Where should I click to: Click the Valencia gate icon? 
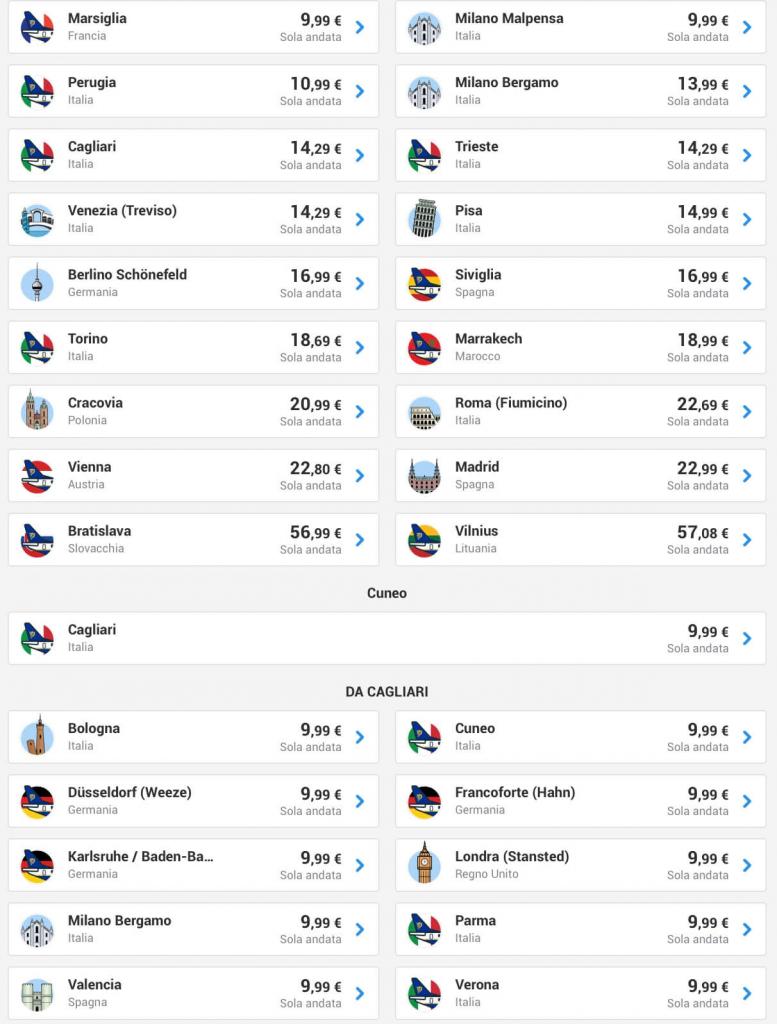coord(37,995)
